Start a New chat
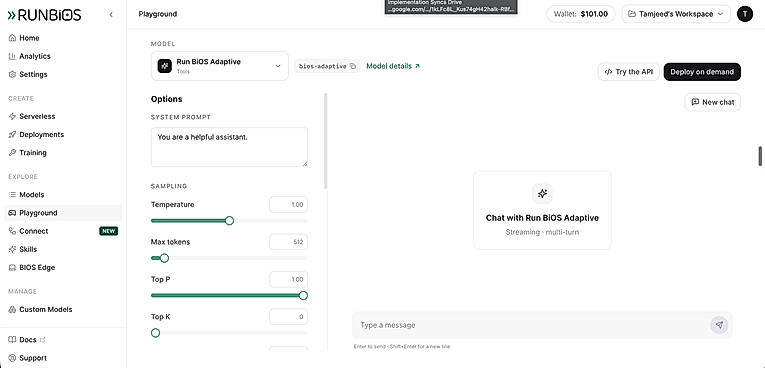Image resolution: width=765 pixels, height=368 pixels. pos(713,102)
